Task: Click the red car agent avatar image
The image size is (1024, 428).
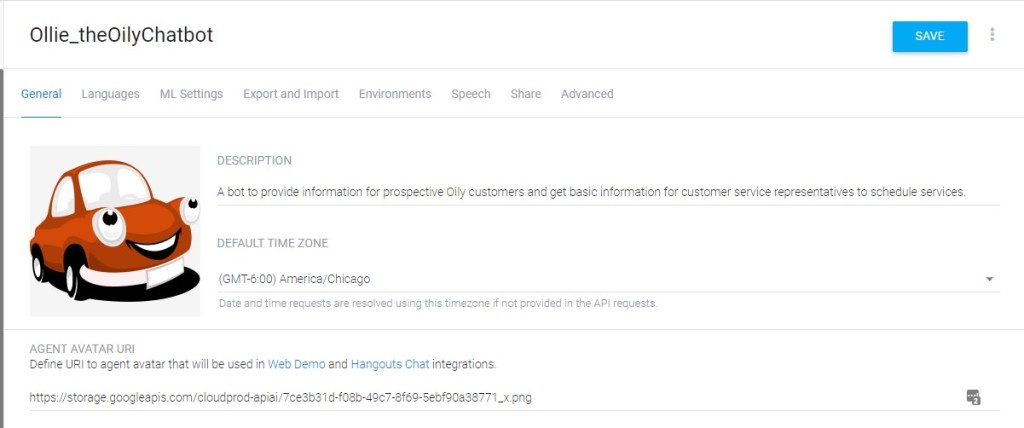Action: pyautogui.click(x=114, y=230)
